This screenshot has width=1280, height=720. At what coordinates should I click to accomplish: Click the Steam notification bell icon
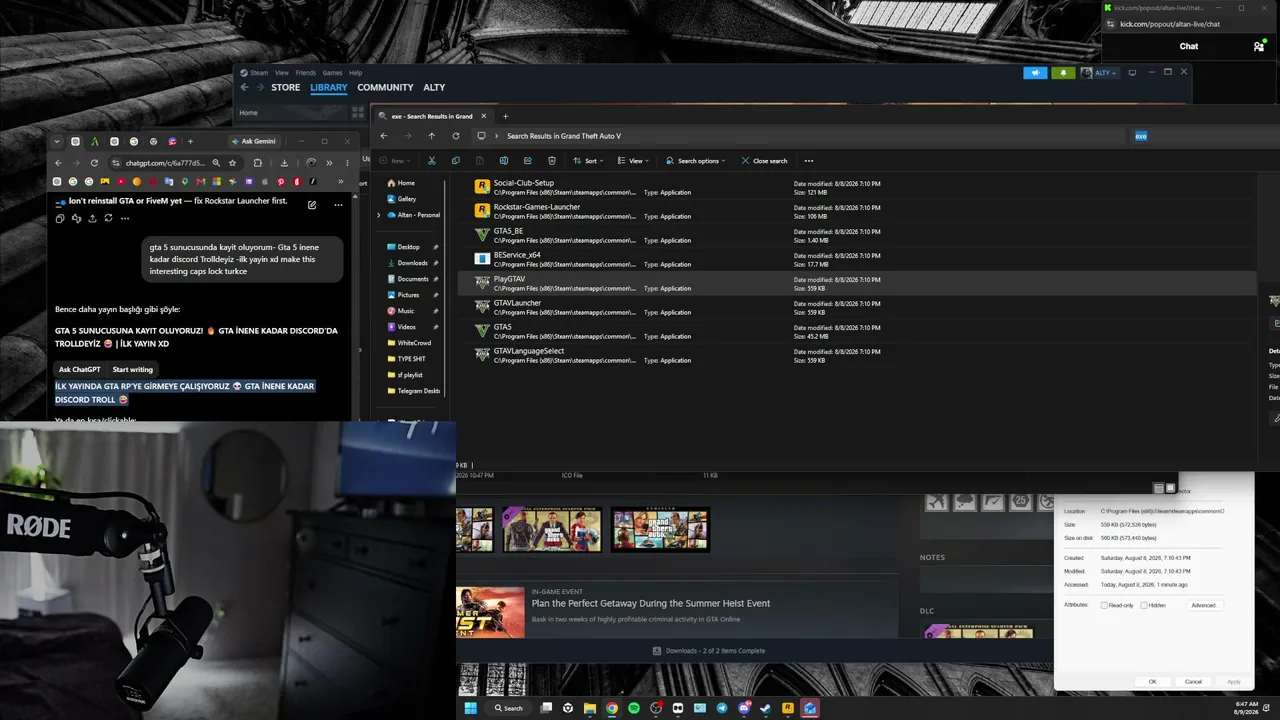(x=1063, y=73)
